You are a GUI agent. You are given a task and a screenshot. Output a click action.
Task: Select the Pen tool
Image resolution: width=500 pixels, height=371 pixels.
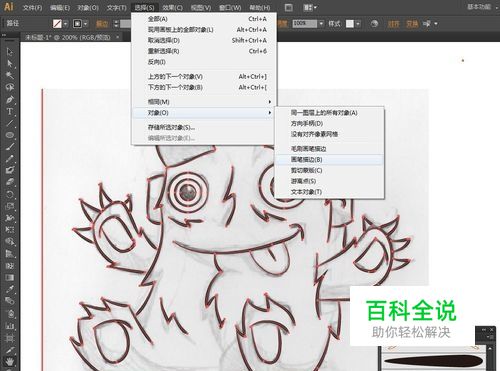click(x=9, y=99)
